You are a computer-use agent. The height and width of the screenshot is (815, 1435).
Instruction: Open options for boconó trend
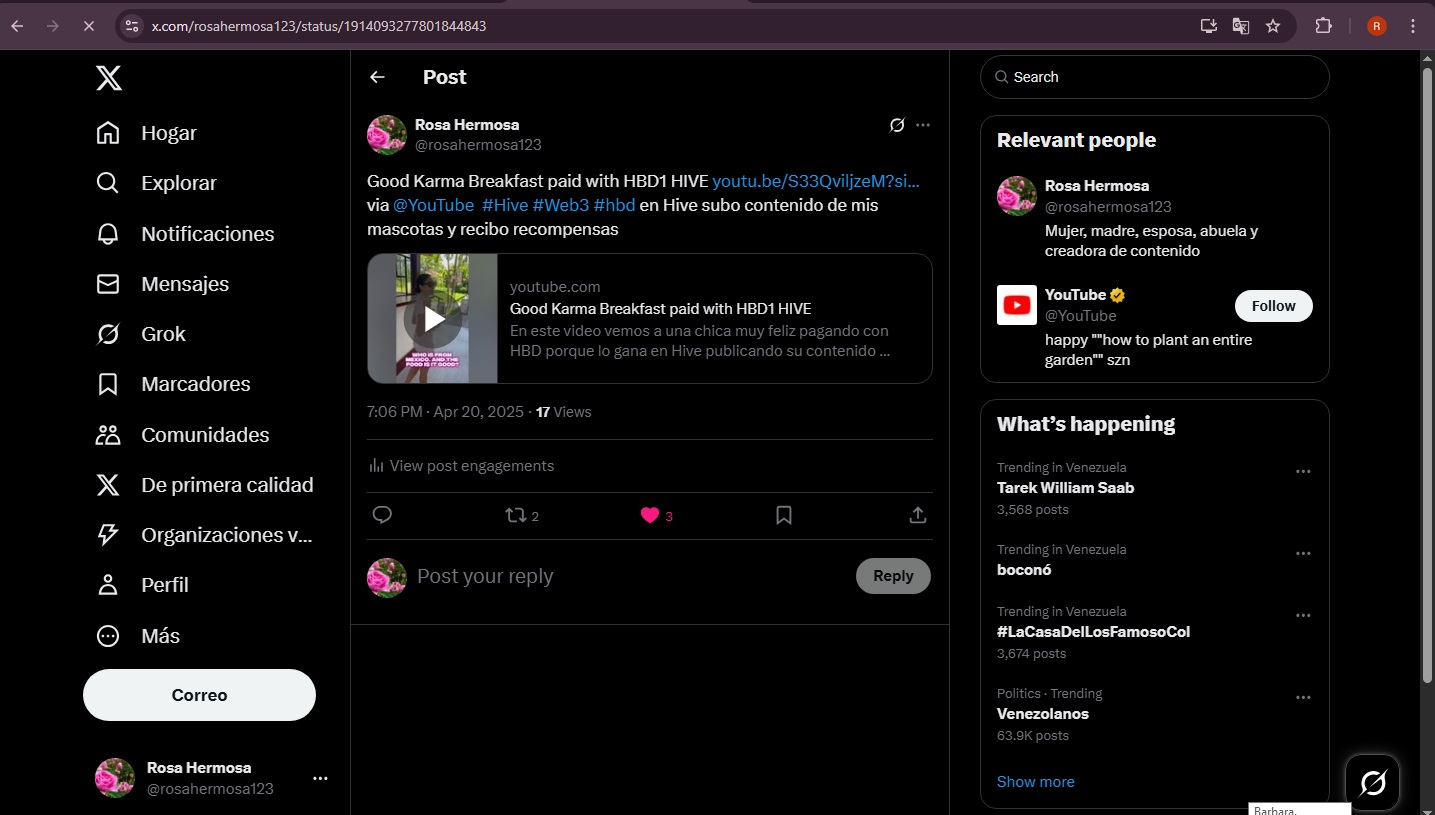click(1303, 554)
